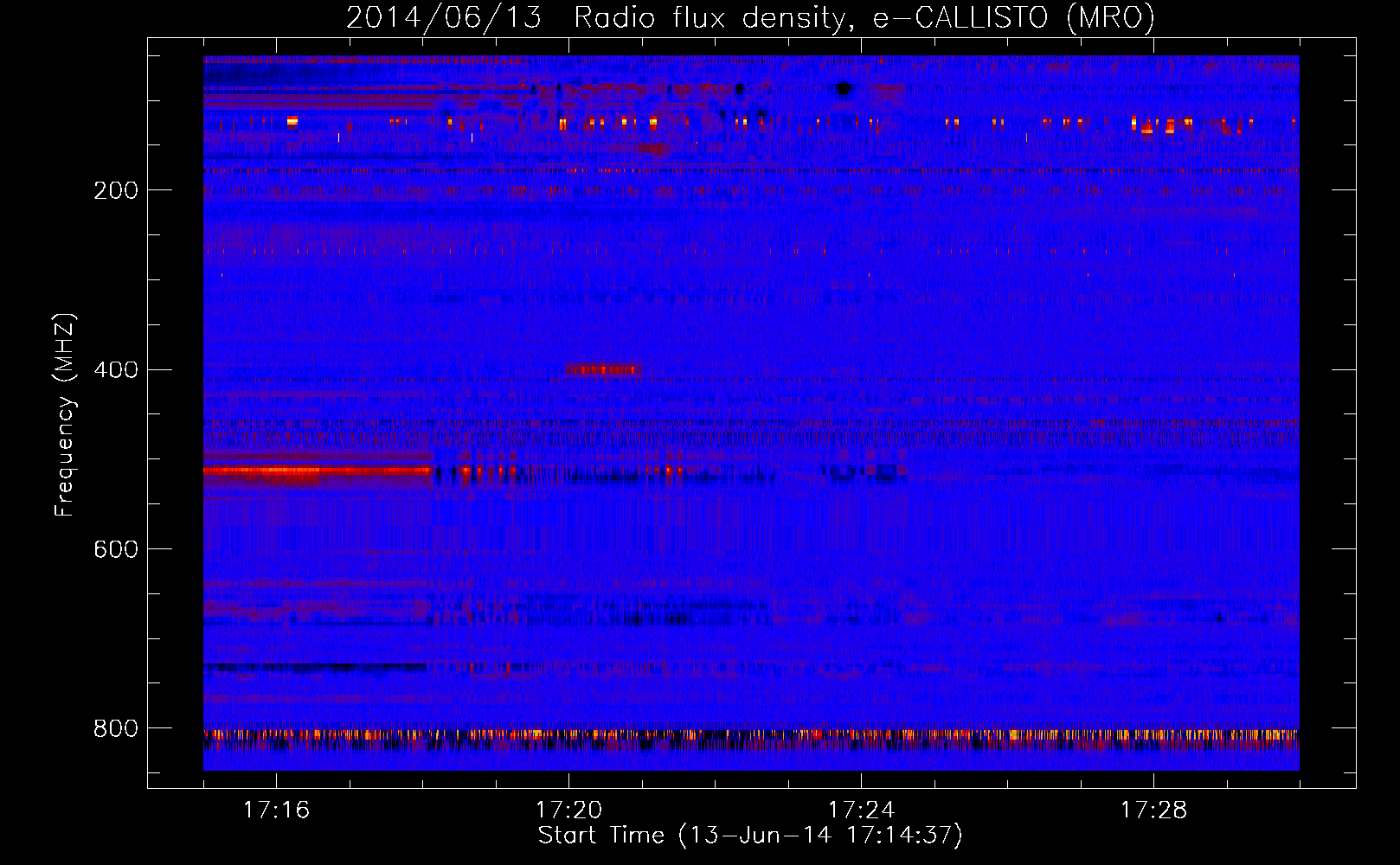Click the 200 frequency tick label

(x=116, y=190)
